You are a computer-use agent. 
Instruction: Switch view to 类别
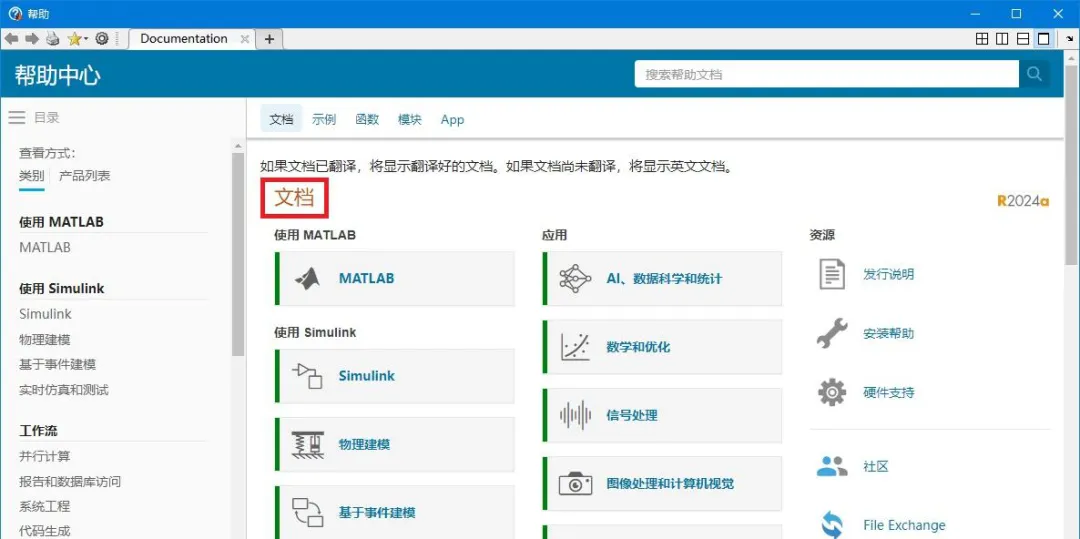tap(32, 176)
